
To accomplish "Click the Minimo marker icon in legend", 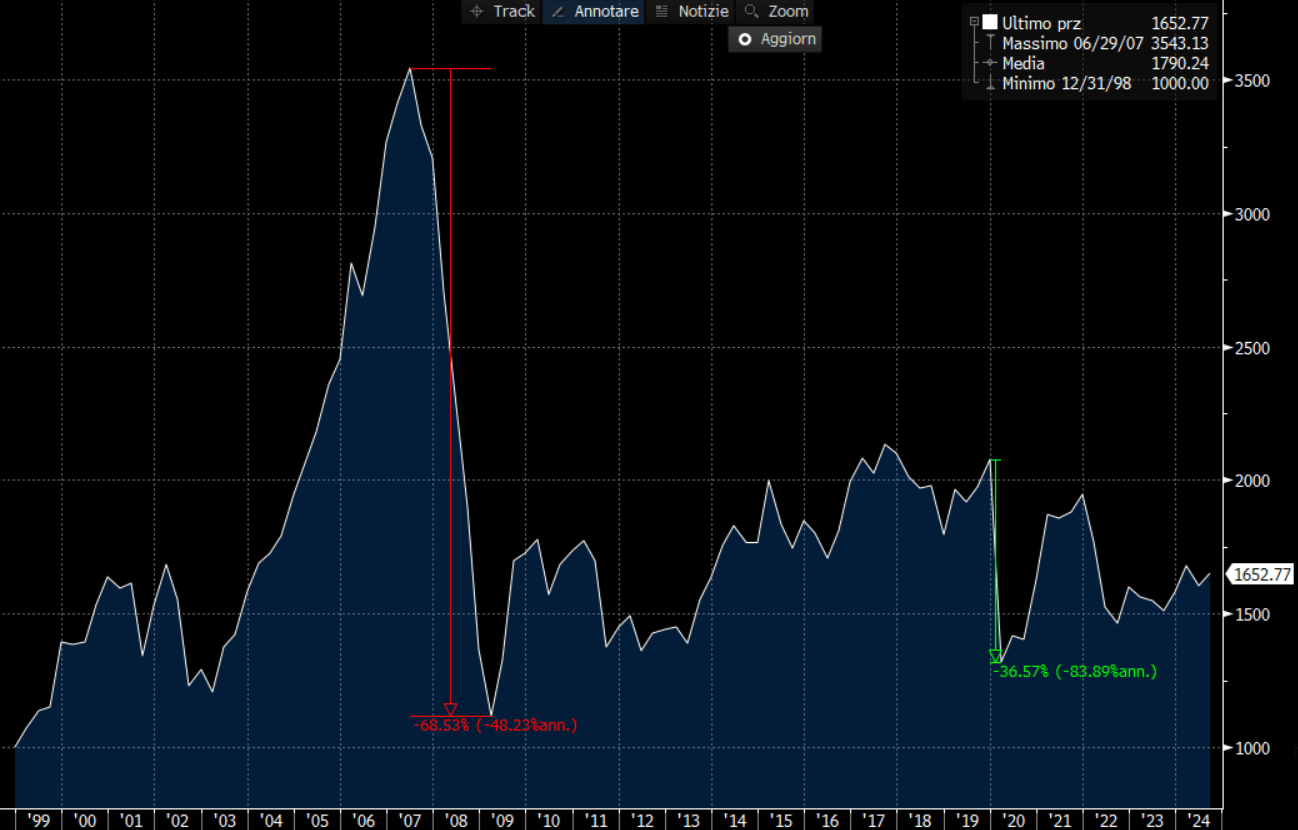I will point(990,83).
